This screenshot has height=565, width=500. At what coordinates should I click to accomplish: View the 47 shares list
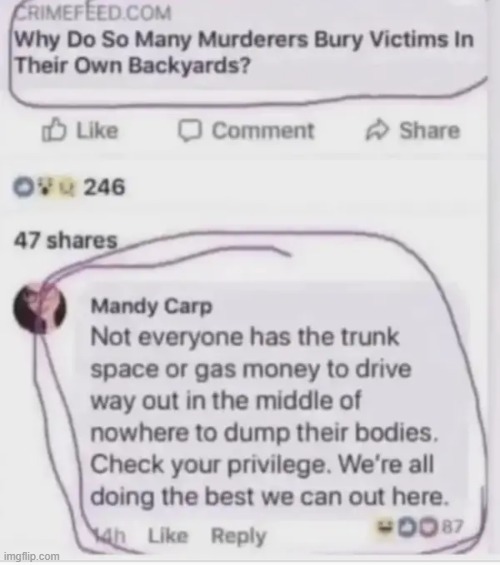(66, 240)
